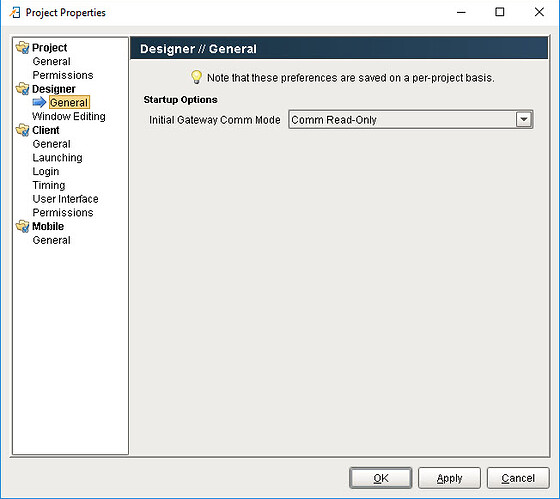This screenshot has height=499, width=560.
Task: Click the Client folder icon
Action: coord(22,130)
